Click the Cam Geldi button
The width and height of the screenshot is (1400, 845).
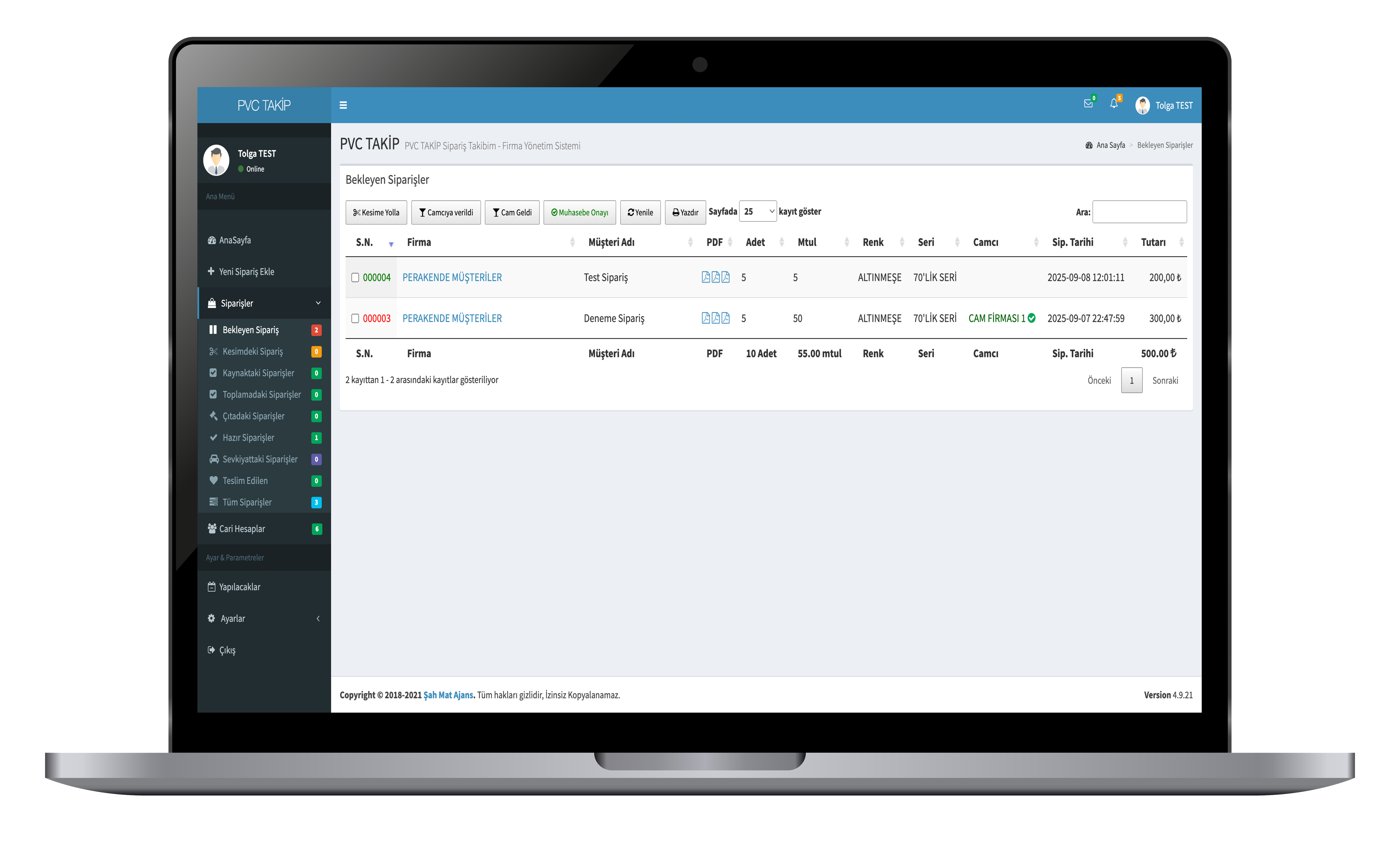512,213
